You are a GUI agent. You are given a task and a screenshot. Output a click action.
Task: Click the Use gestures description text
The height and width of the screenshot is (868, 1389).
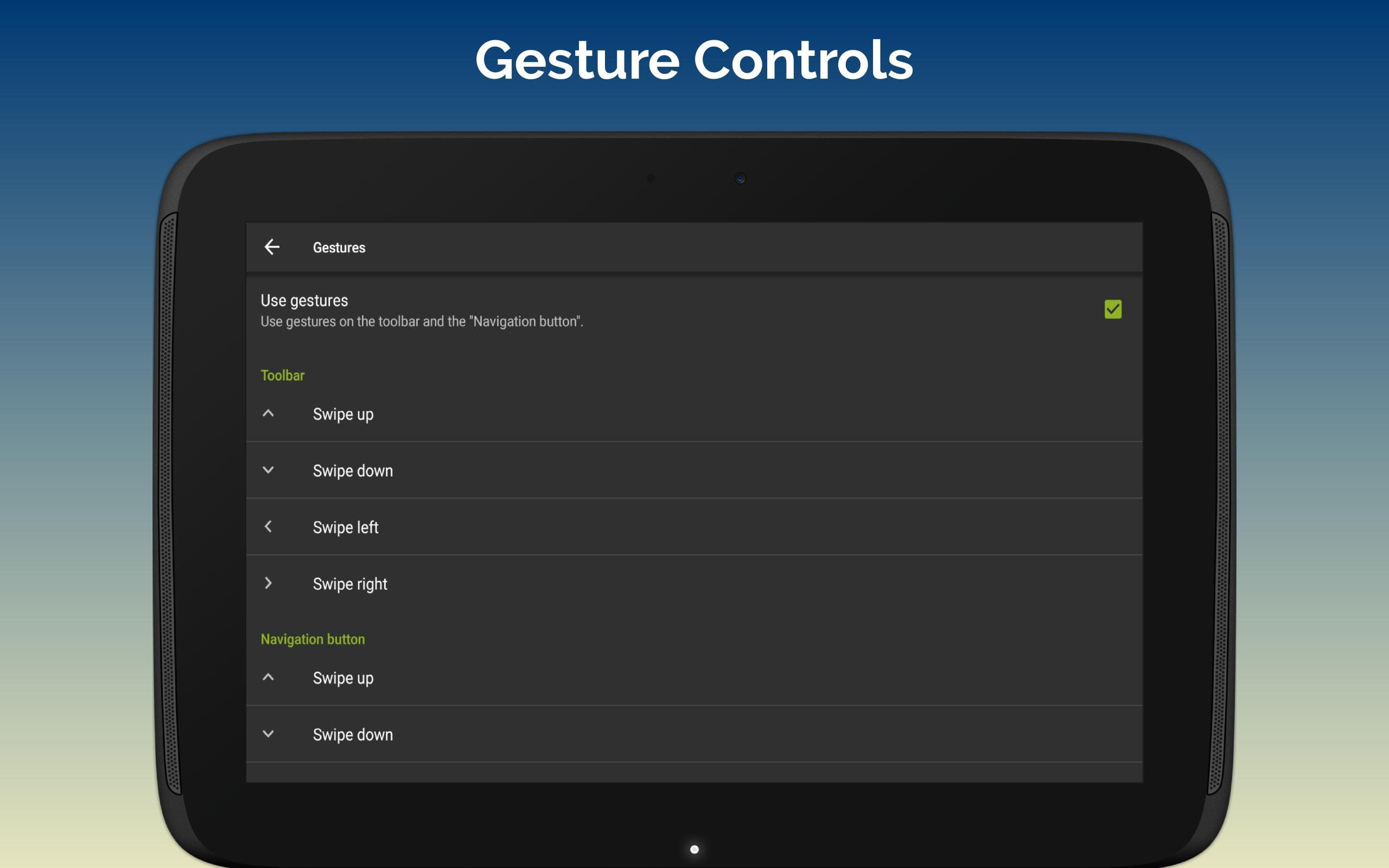pyautogui.click(x=421, y=322)
